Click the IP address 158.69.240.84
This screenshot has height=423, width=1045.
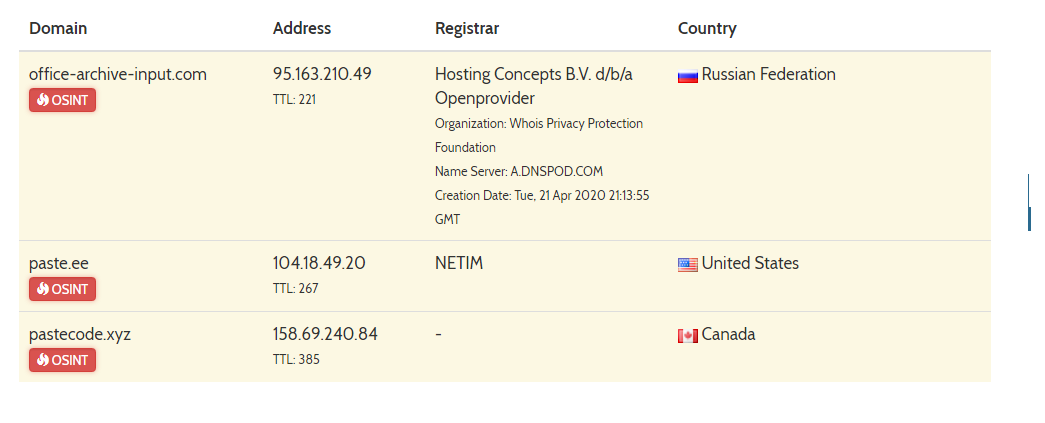pos(325,334)
